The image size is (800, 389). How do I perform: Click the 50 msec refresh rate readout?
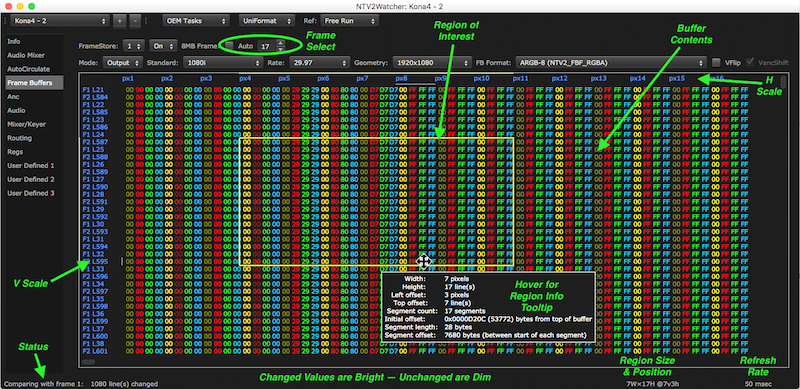click(758, 383)
